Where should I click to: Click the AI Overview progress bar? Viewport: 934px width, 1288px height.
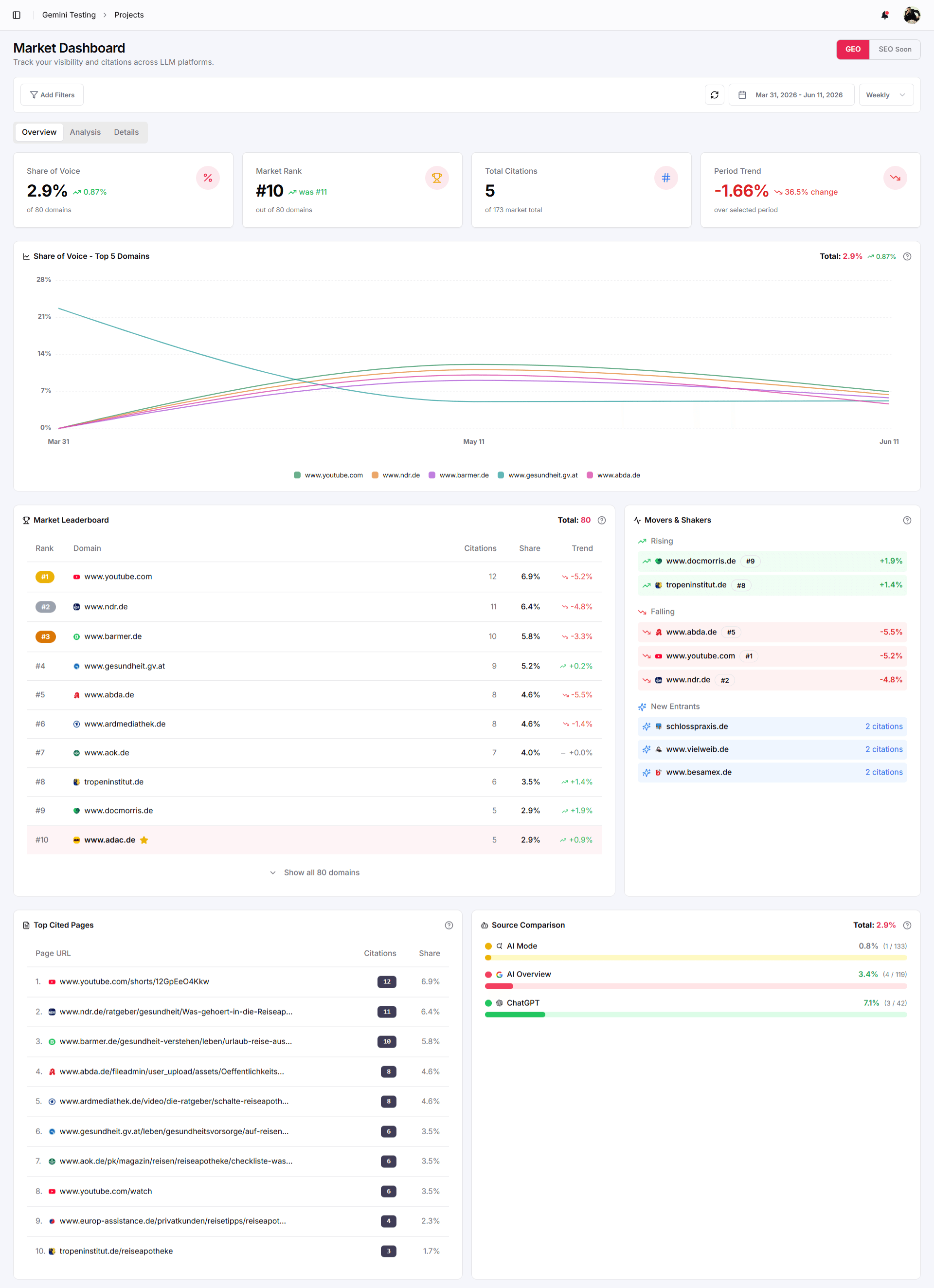696,986
